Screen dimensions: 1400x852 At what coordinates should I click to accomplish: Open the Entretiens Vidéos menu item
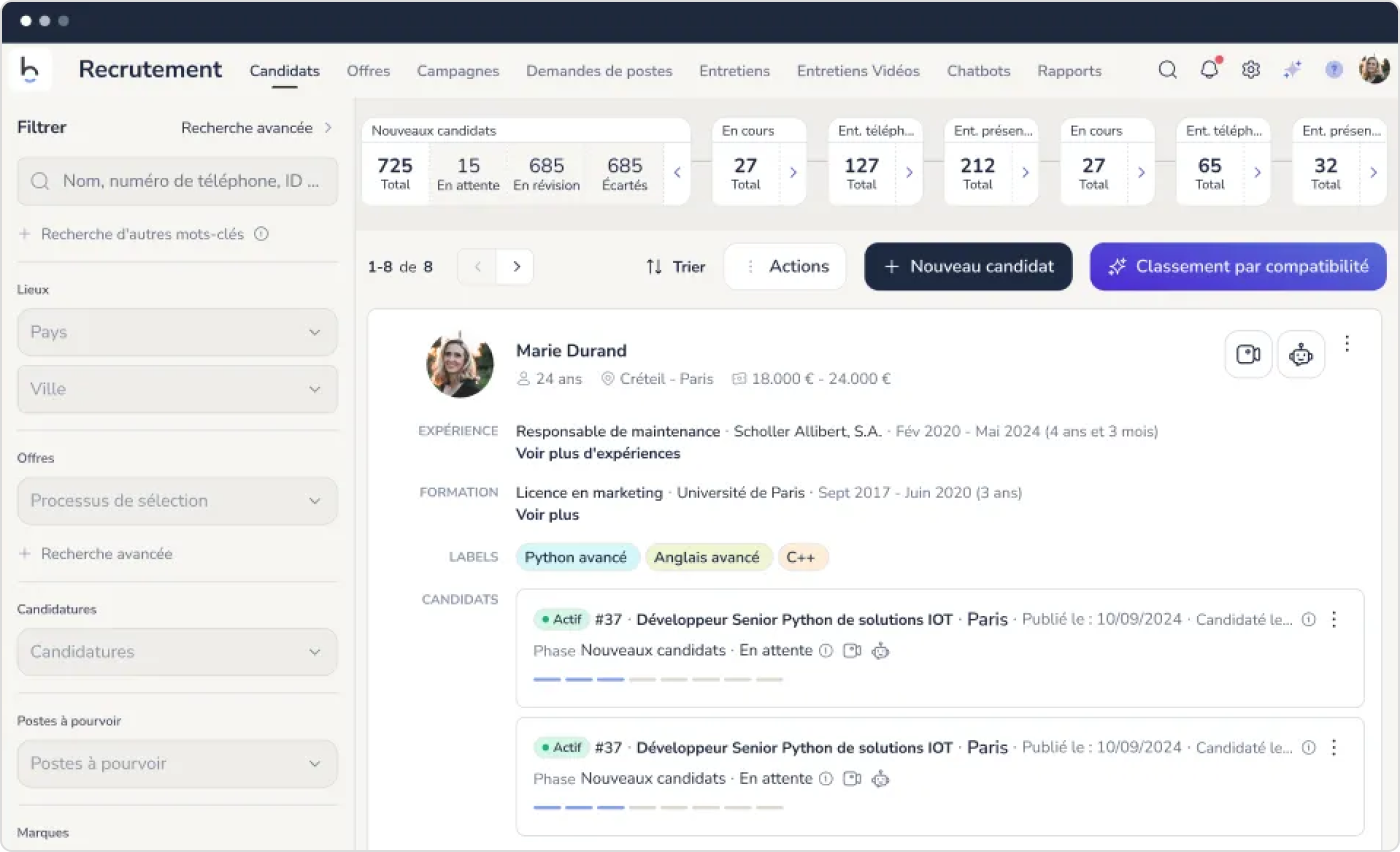click(858, 70)
